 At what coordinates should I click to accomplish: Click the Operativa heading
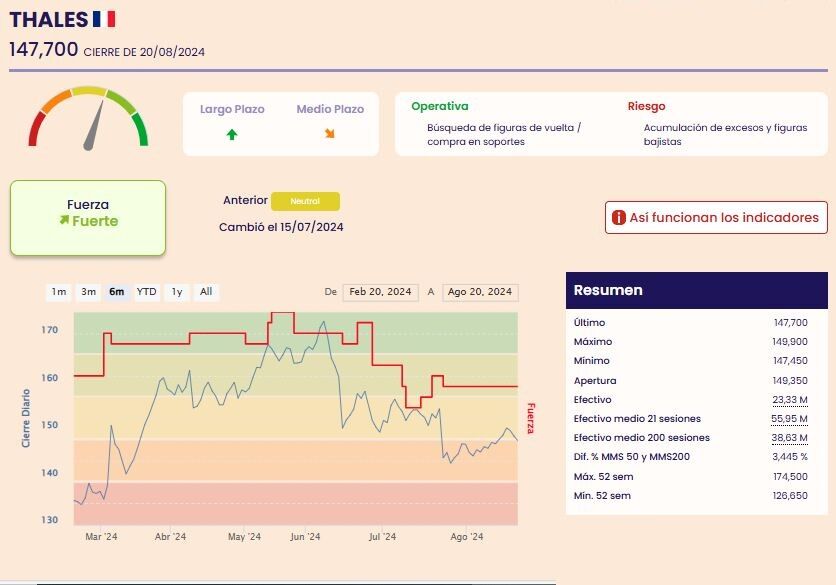point(440,106)
